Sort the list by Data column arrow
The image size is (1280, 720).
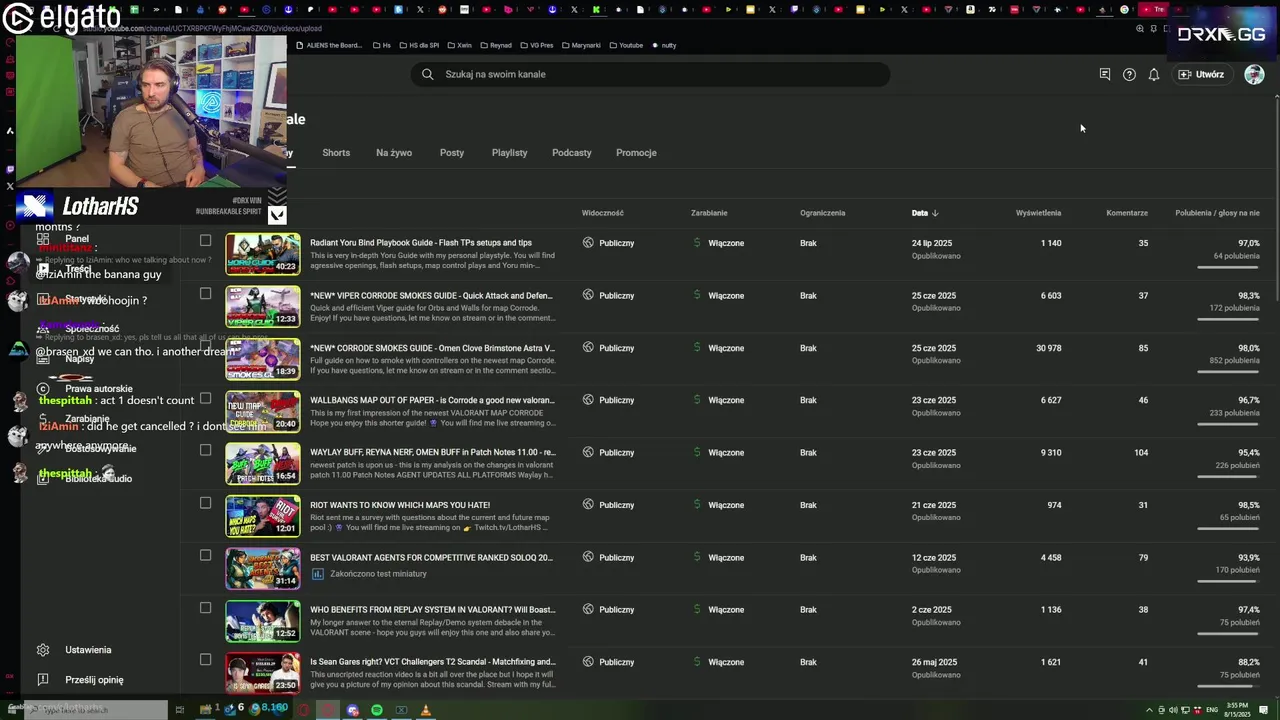(x=935, y=213)
